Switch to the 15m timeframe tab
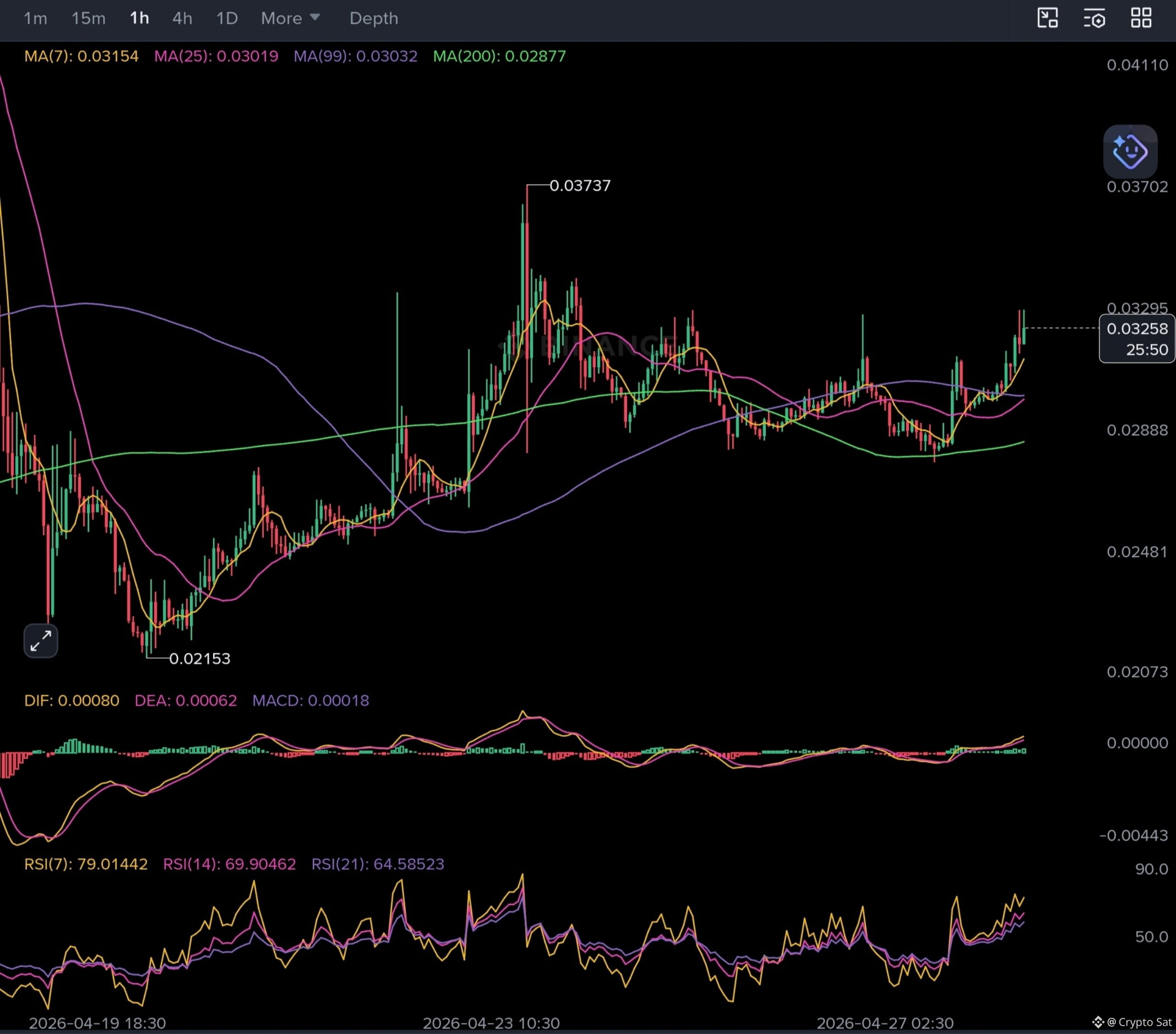1176x1034 pixels. pos(88,18)
